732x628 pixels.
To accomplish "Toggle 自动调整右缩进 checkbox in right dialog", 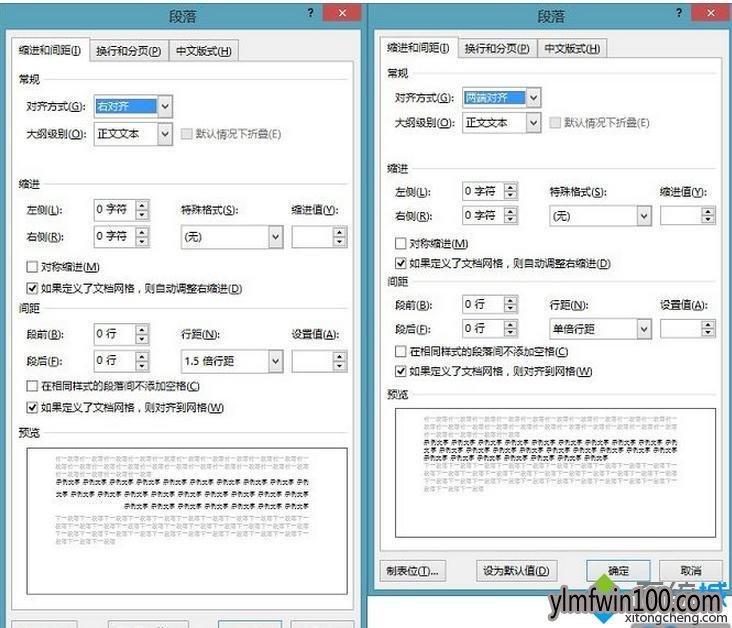I will pos(401,263).
